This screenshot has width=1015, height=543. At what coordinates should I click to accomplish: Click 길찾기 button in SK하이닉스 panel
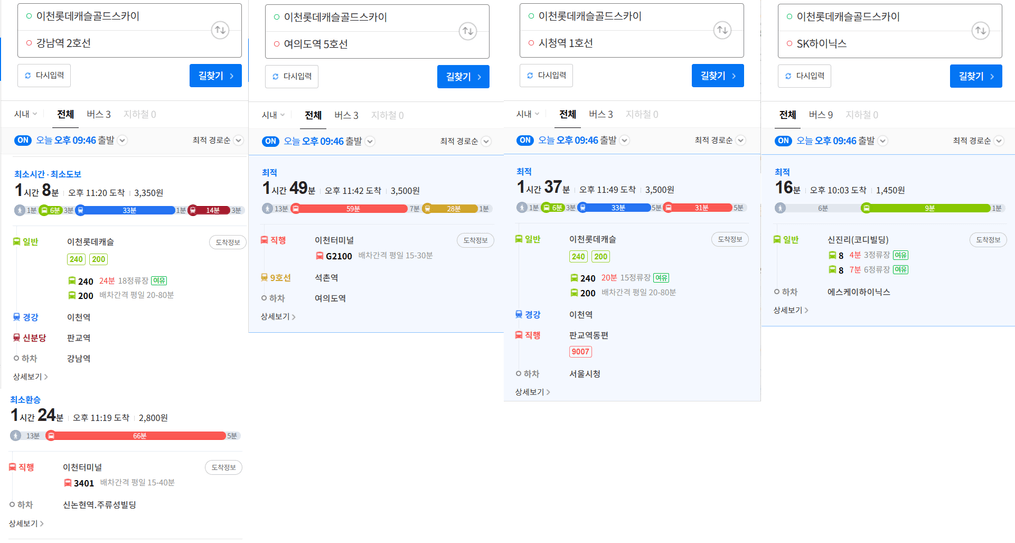976,76
